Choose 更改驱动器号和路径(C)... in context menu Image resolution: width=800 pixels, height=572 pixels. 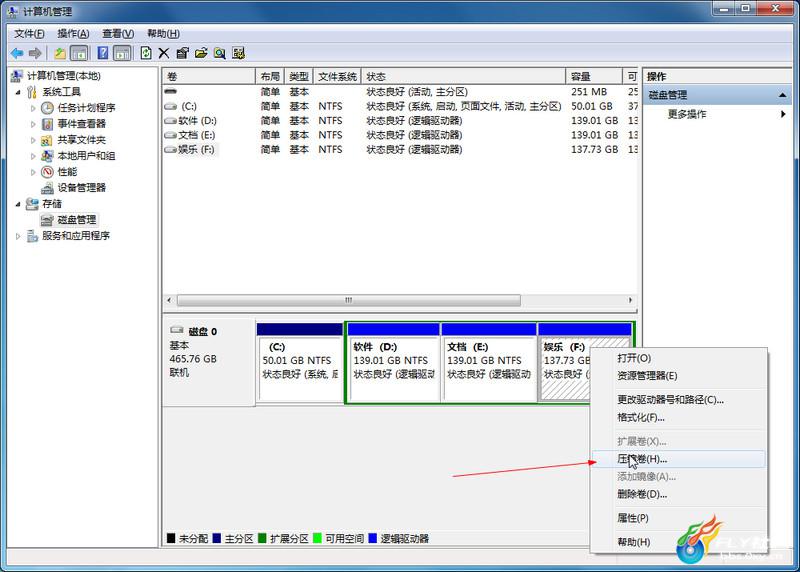(678, 400)
